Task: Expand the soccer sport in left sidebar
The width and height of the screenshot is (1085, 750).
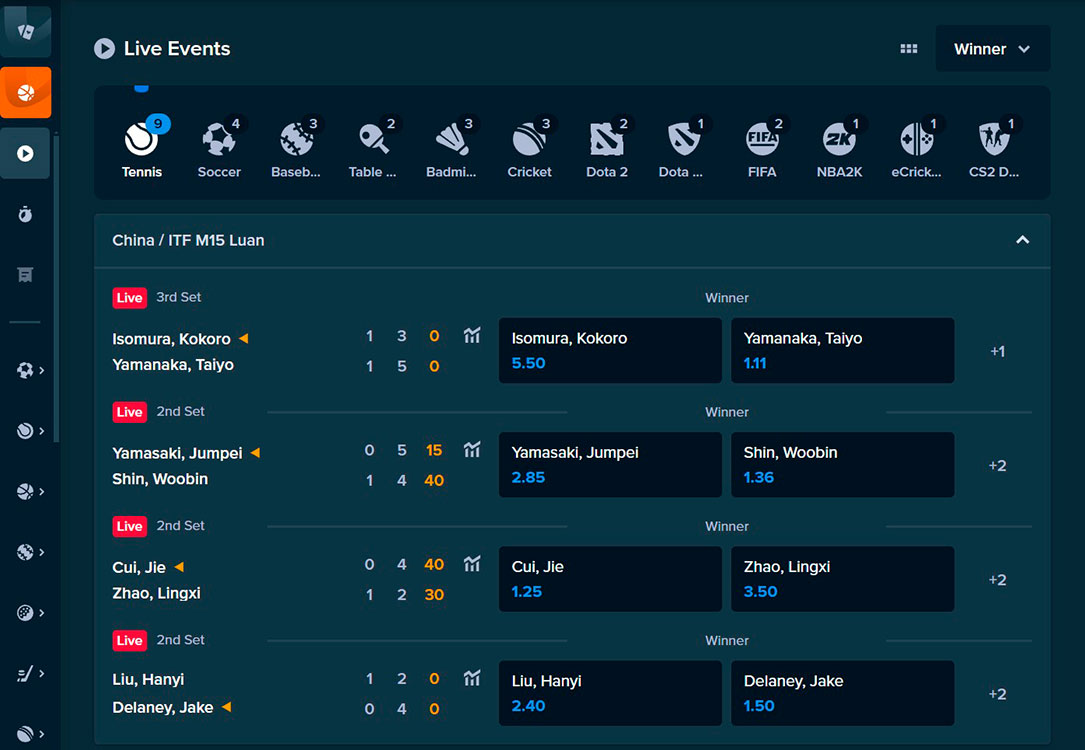Action: pos(25,369)
